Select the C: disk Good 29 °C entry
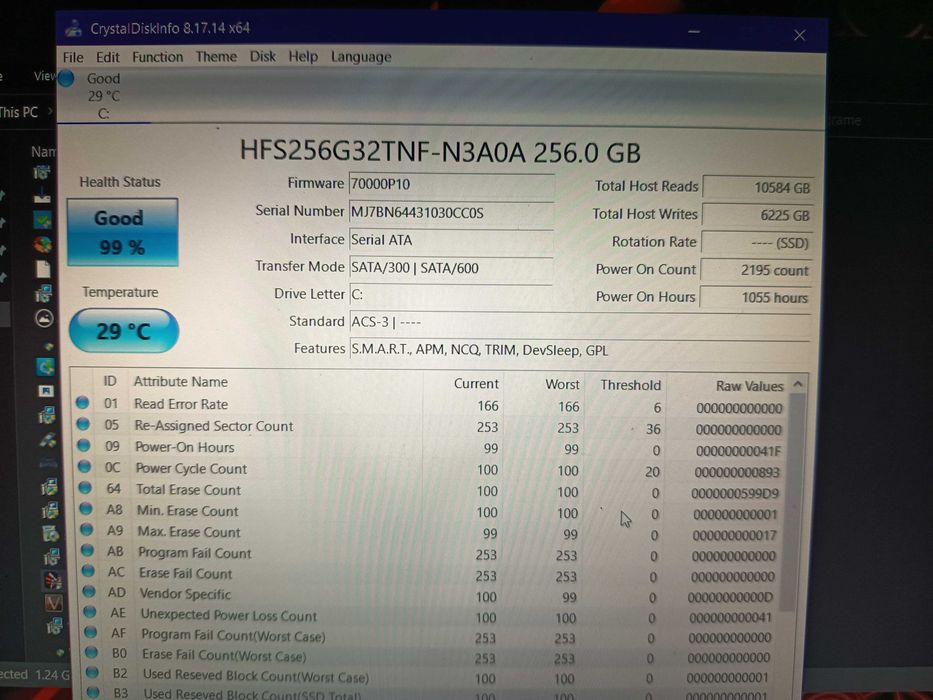This screenshot has width=933, height=700. pos(102,95)
